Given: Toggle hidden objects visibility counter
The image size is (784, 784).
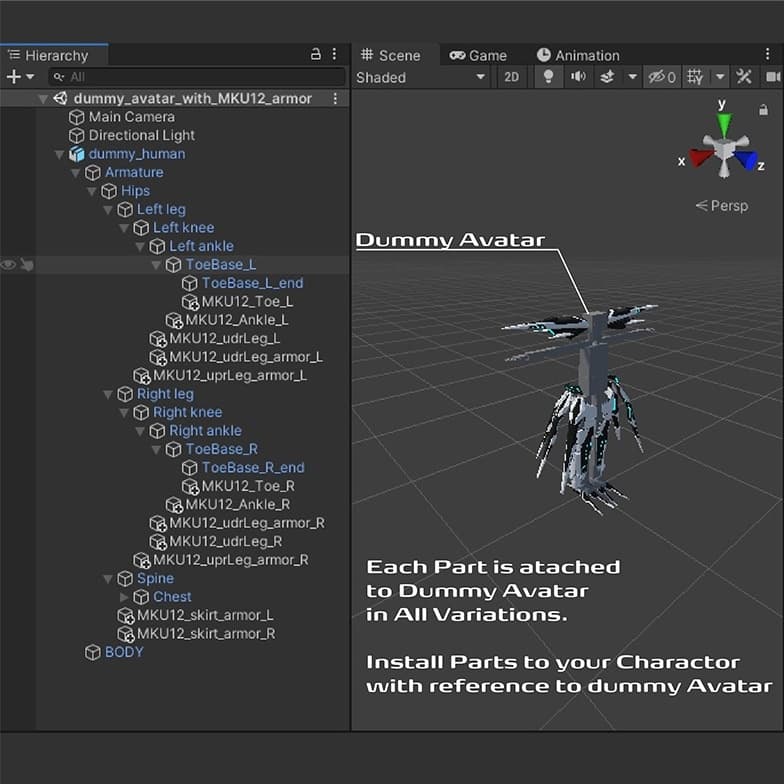Looking at the screenshot, I should [x=661, y=77].
